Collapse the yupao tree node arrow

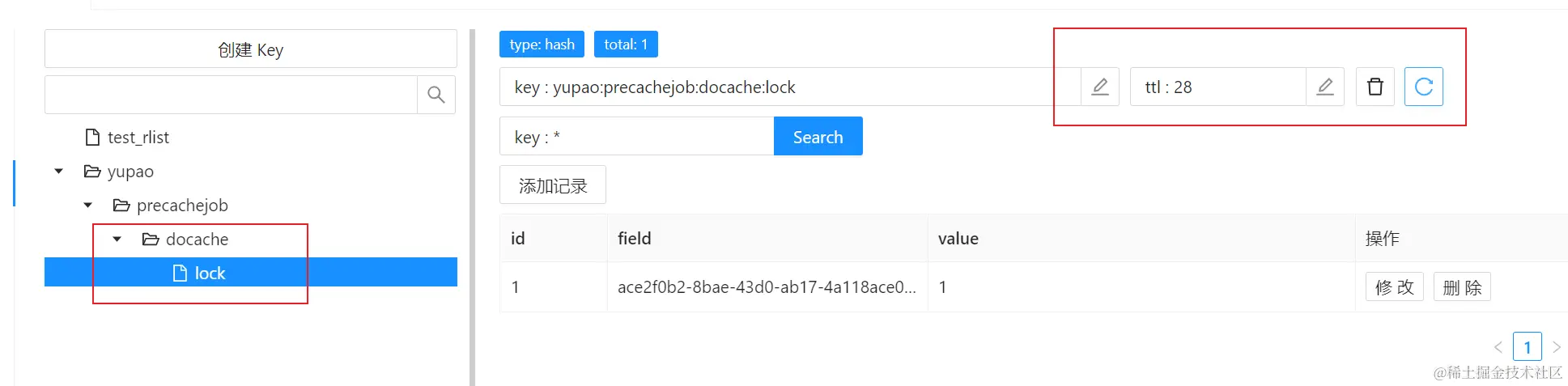pyautogui.click(x=58, y=172)
